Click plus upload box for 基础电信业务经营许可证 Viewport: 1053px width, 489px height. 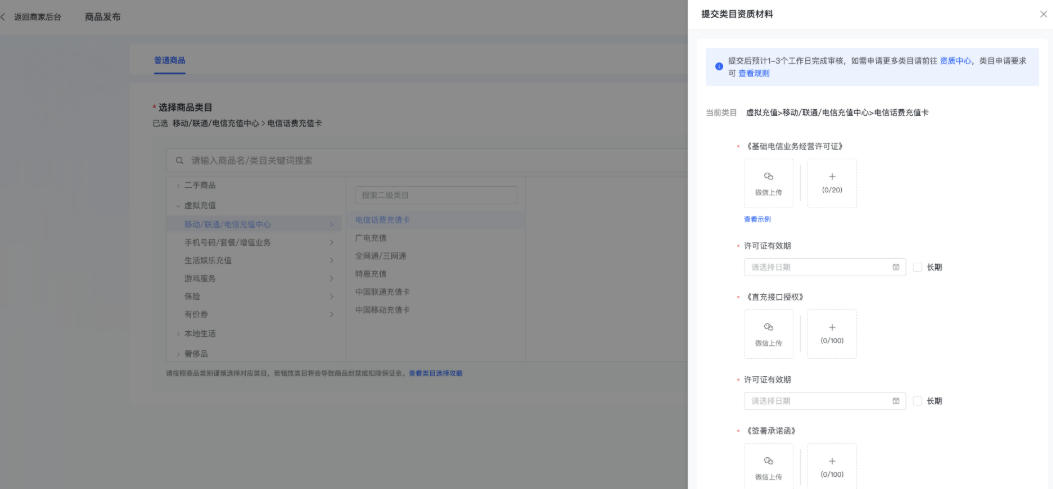pos(832,183)
